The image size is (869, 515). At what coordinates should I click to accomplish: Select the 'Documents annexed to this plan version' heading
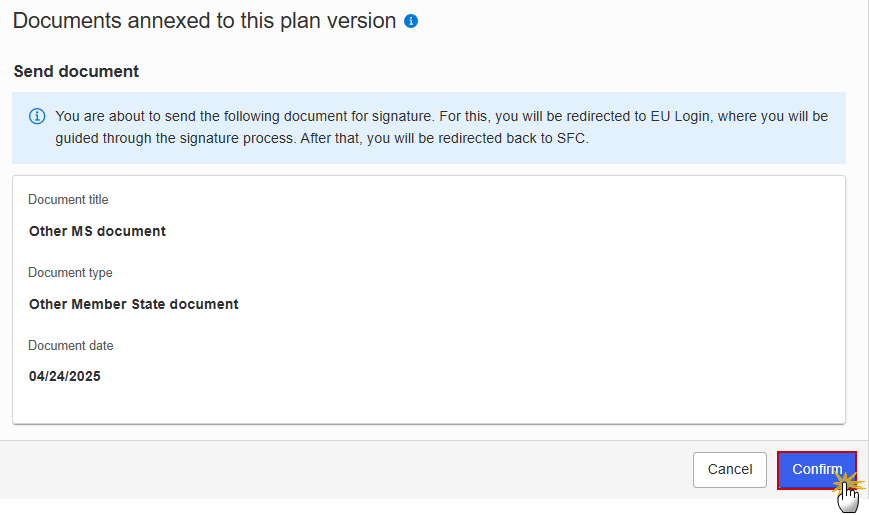click(205, 21)
